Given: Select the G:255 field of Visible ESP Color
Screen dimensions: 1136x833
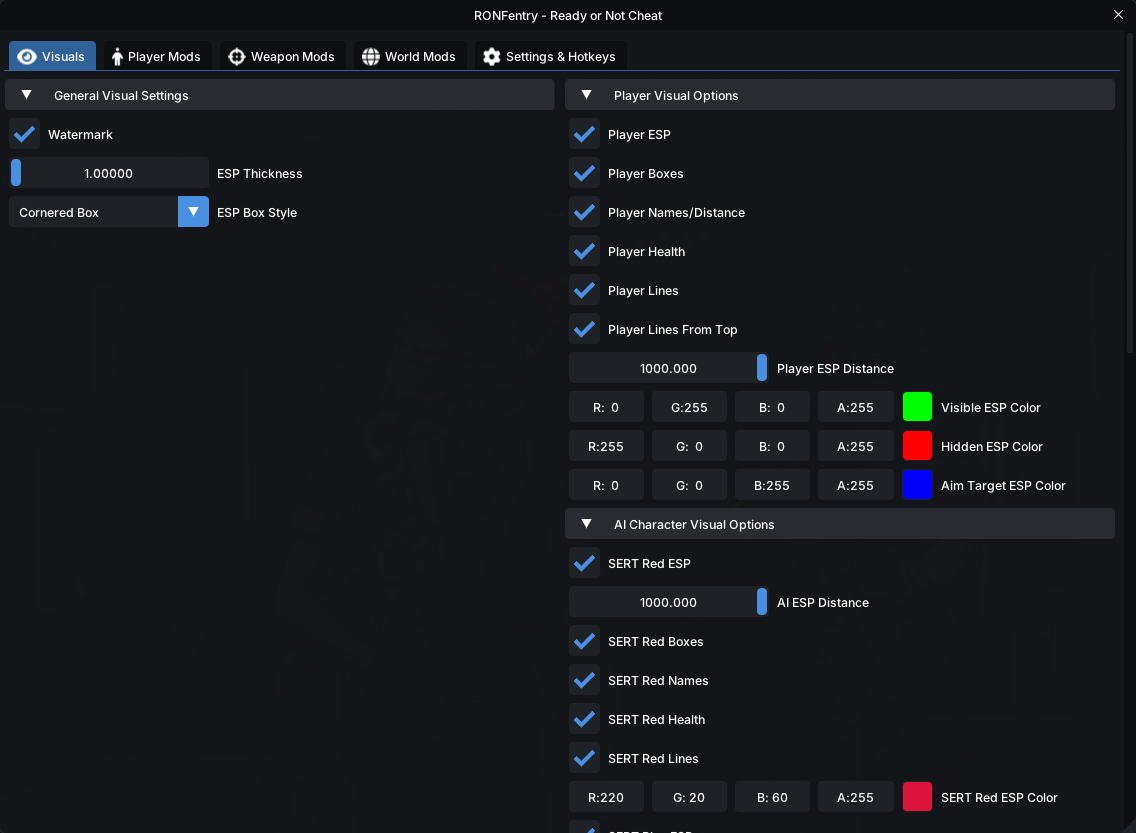Looking at the screenshot, I should tap(689, 407).
